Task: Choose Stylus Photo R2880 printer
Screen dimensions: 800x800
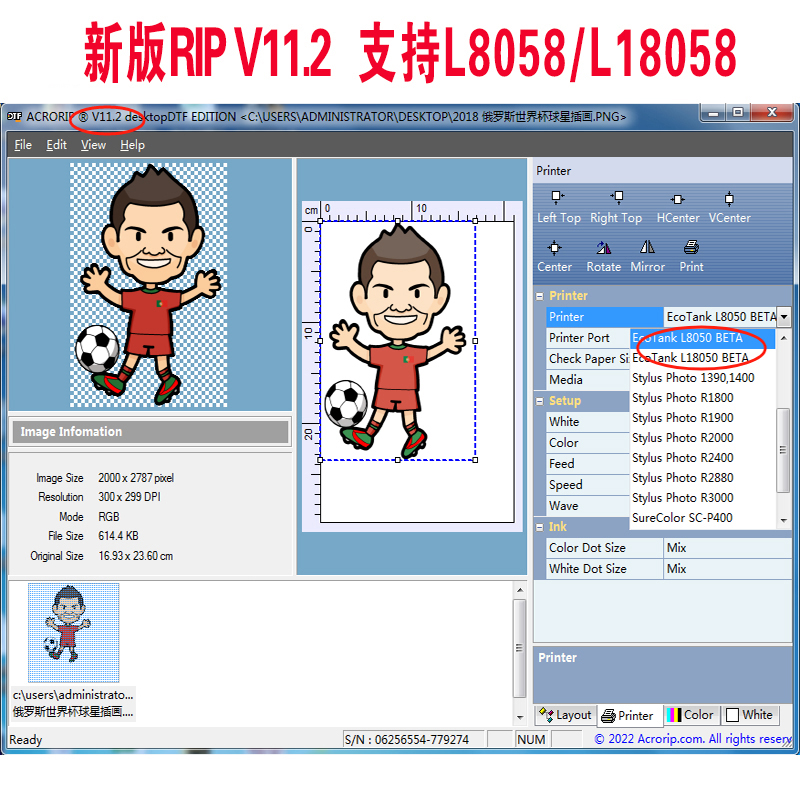Action: coord(703,478)
